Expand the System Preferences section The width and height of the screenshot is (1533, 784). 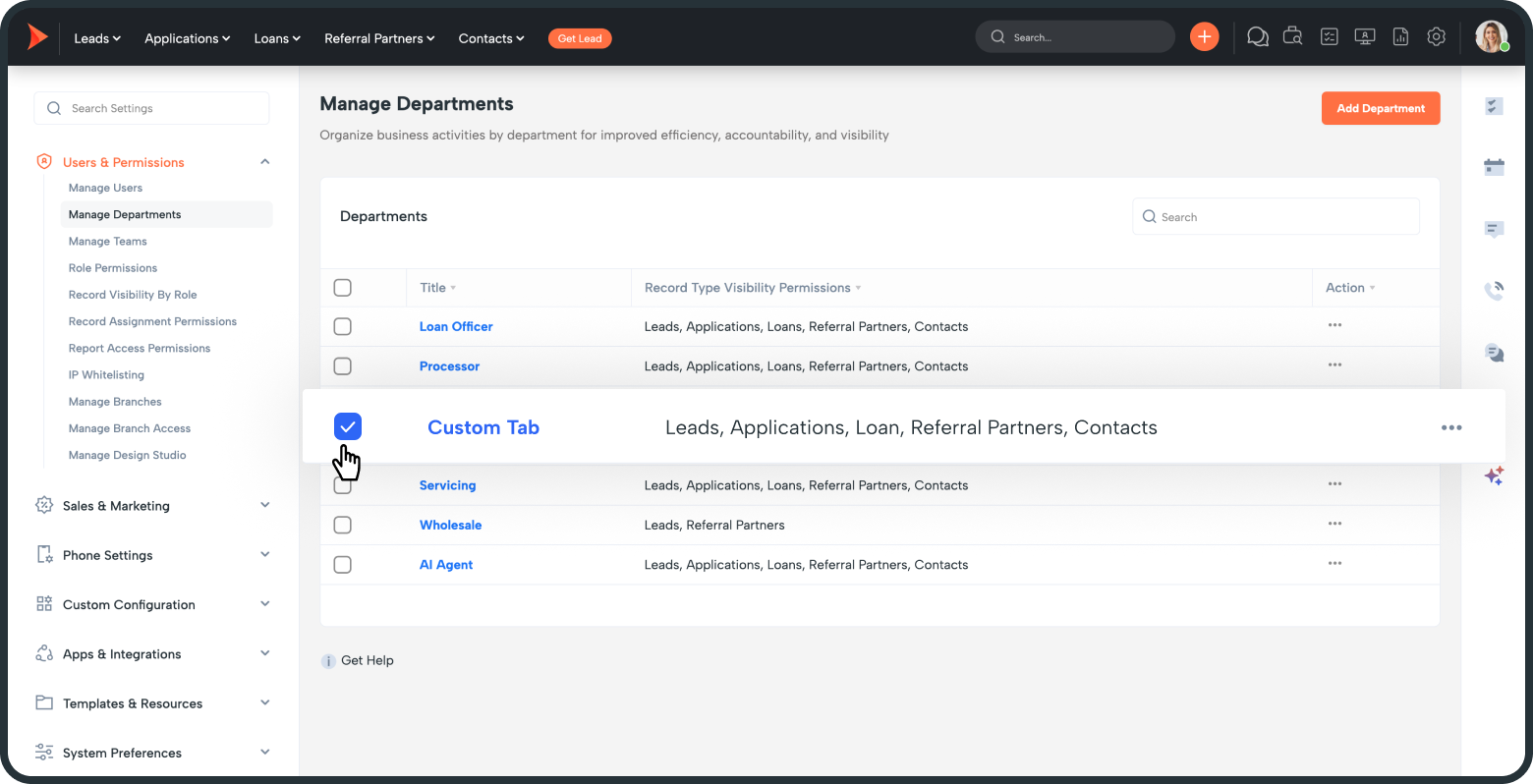point(264,753)
